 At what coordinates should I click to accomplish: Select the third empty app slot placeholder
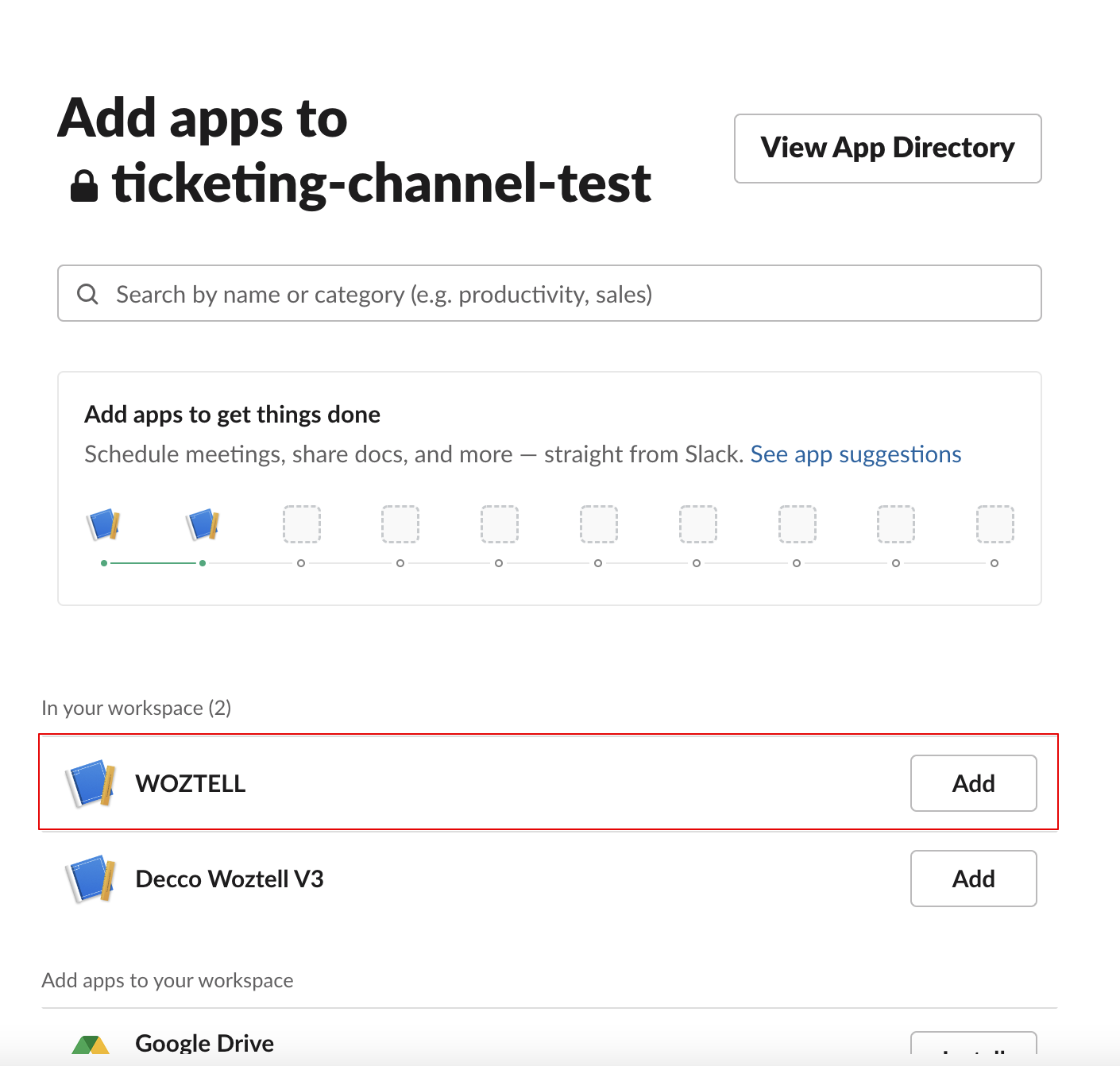(500, 524)
